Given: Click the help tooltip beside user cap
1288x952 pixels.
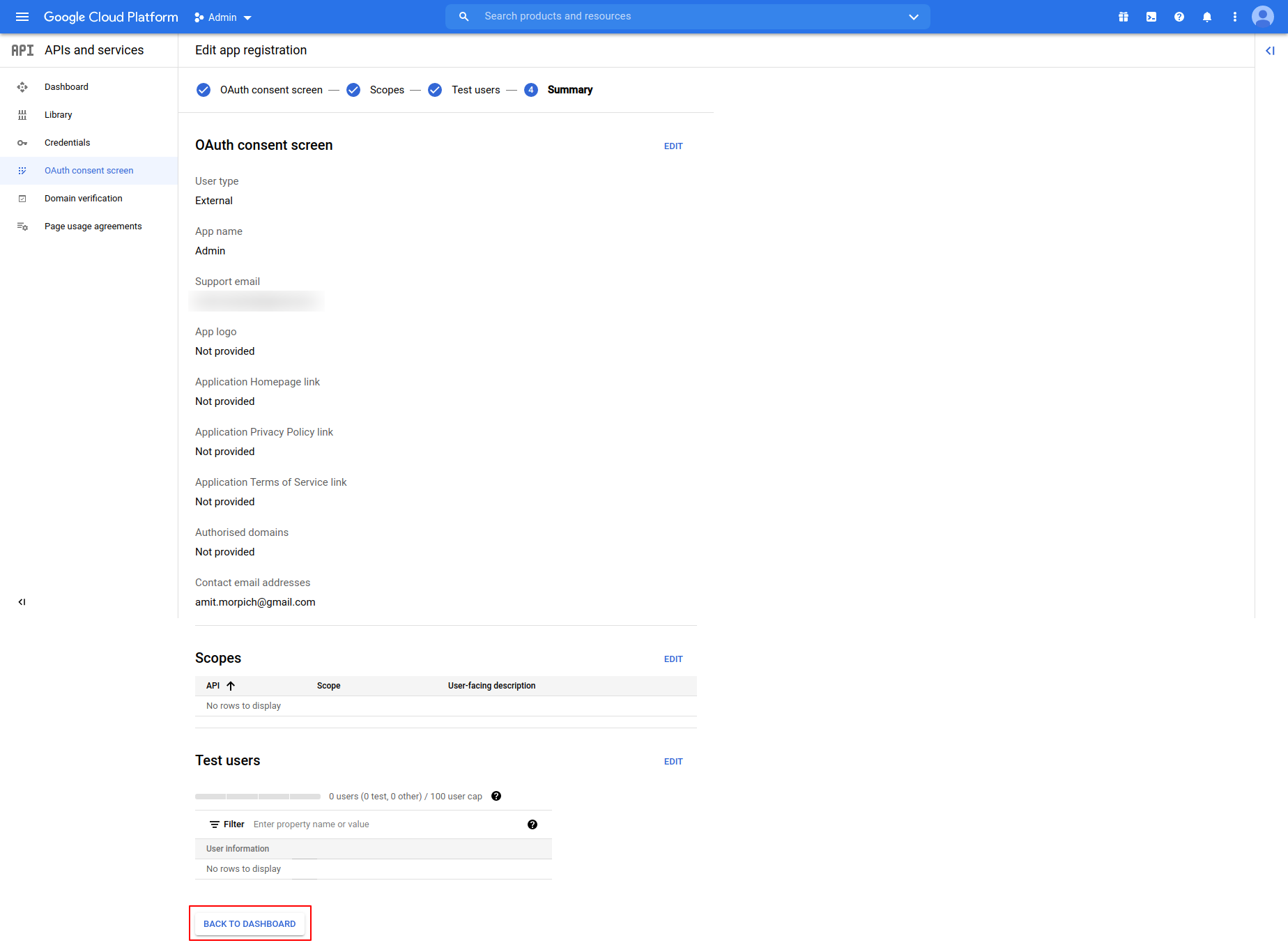Looking at the screenshot, I should pos(496,796).
